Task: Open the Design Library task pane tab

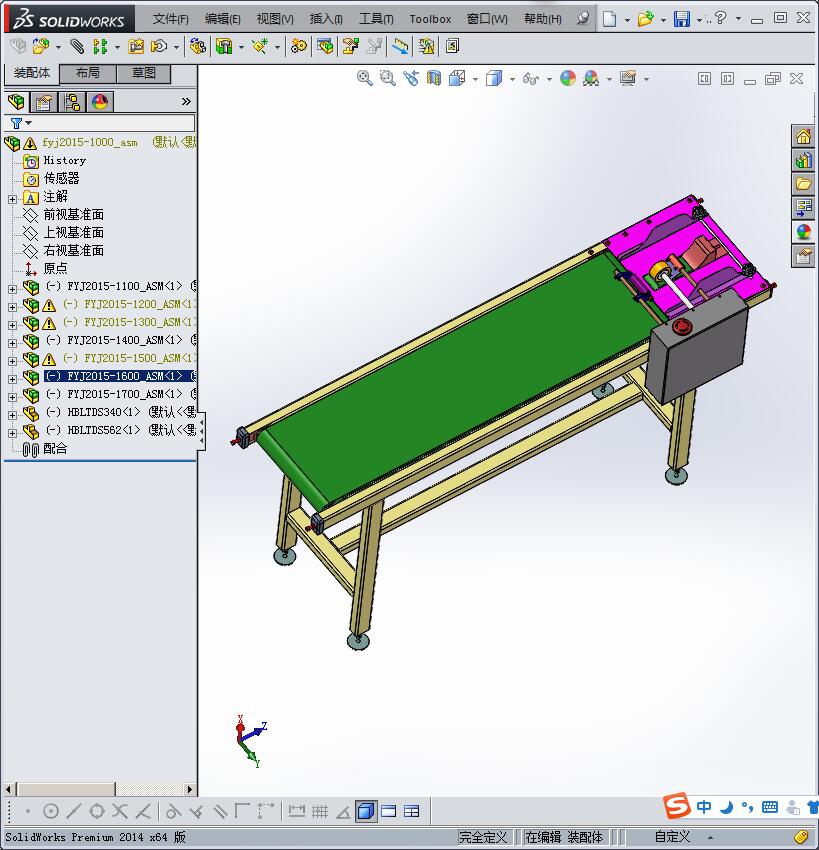Action: [x=803, y=160]
